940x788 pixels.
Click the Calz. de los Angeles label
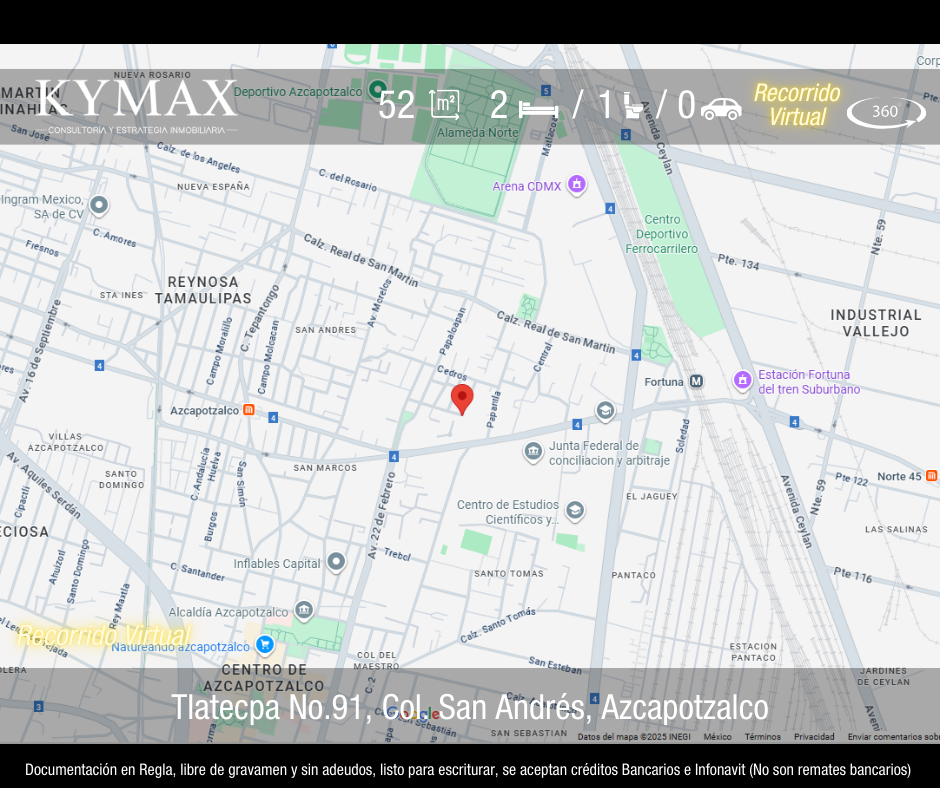tap(198, 157)
